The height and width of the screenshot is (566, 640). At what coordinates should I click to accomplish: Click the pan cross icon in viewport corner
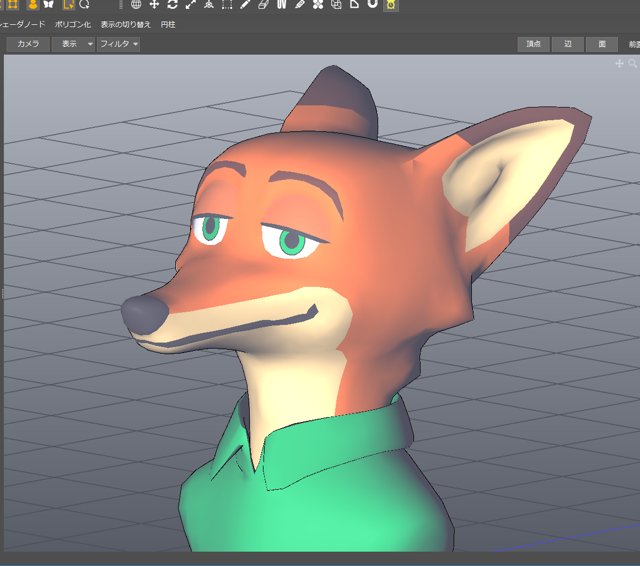[x=619, y=63]
